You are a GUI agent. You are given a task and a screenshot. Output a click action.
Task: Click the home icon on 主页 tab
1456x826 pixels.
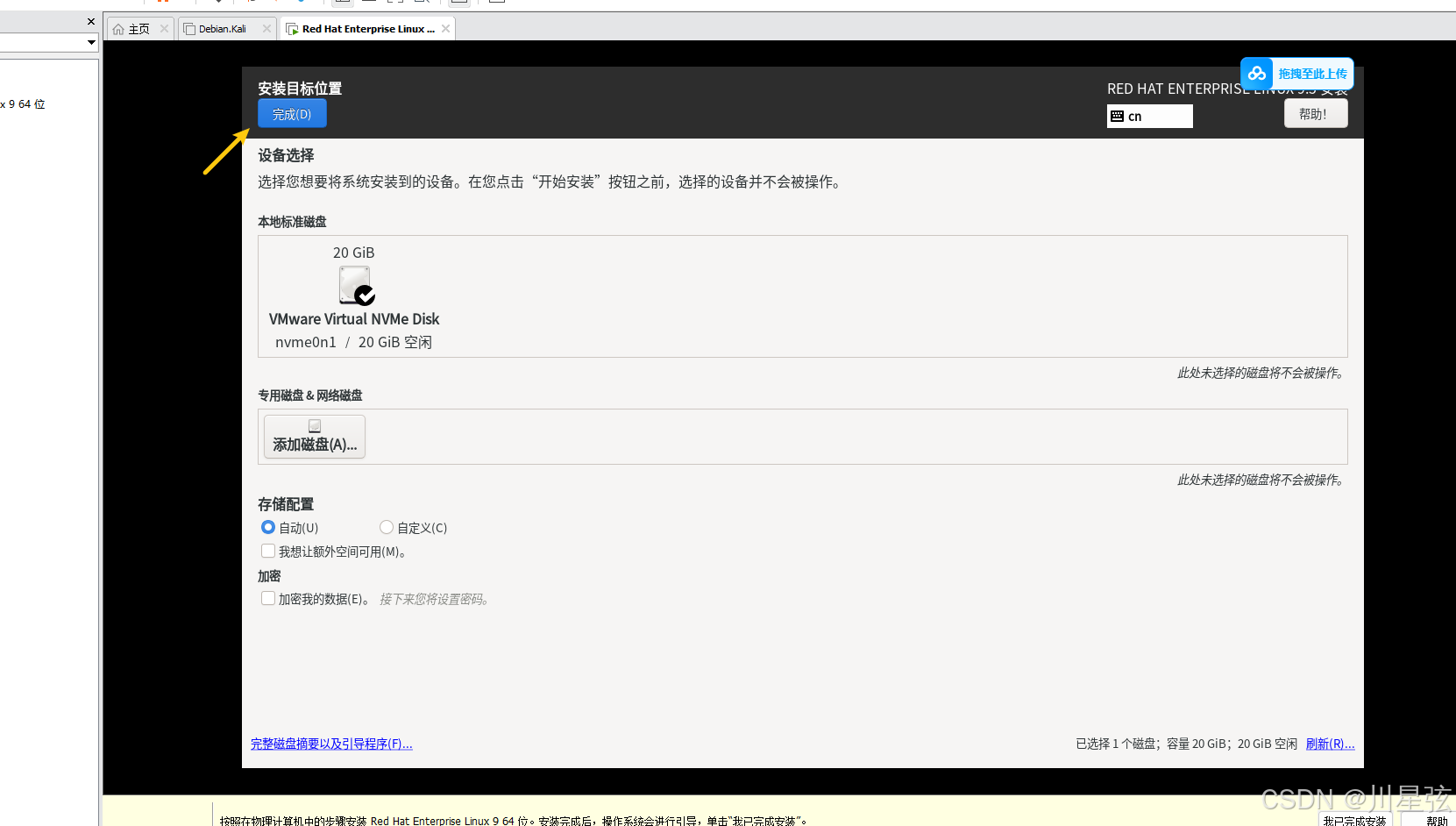(x=118, y=29)
